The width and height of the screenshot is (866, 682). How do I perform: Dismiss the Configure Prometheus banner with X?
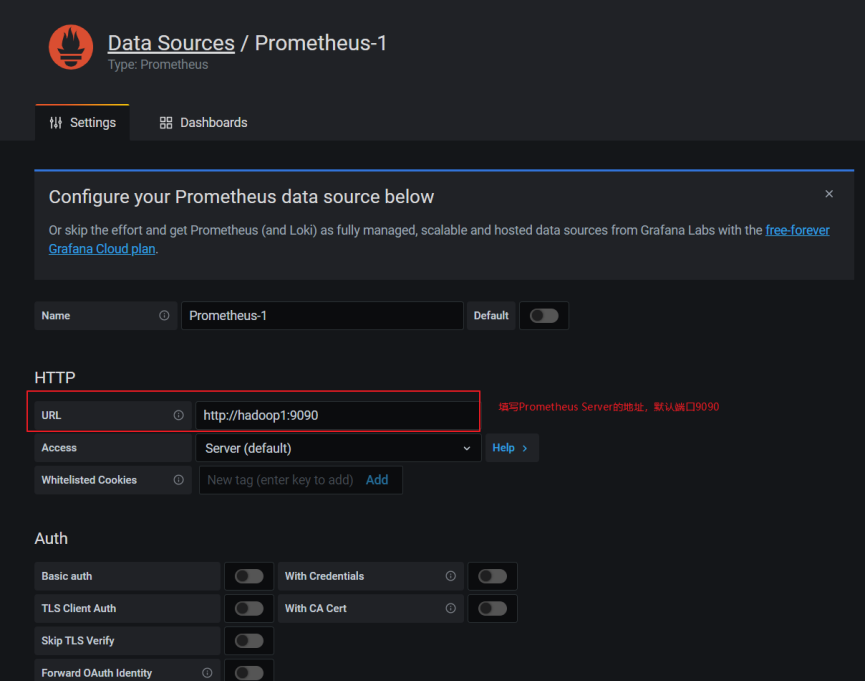click(x=828, y=194)
